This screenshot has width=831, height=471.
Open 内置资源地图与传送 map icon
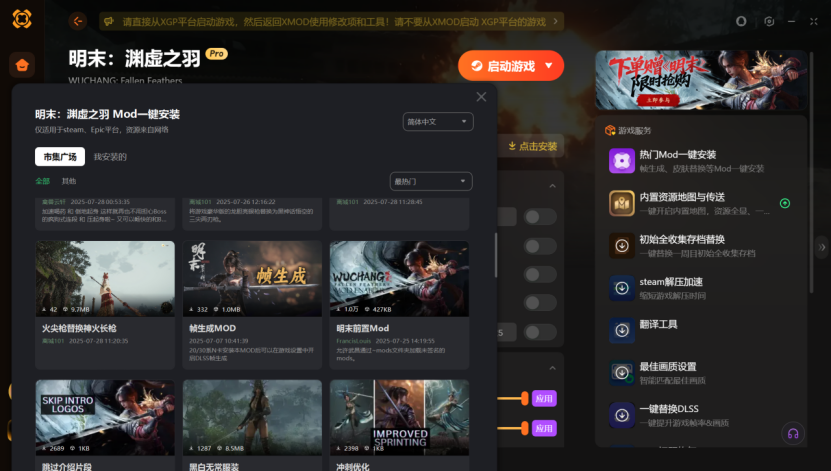pyautogui.click(x=622, y=203)
